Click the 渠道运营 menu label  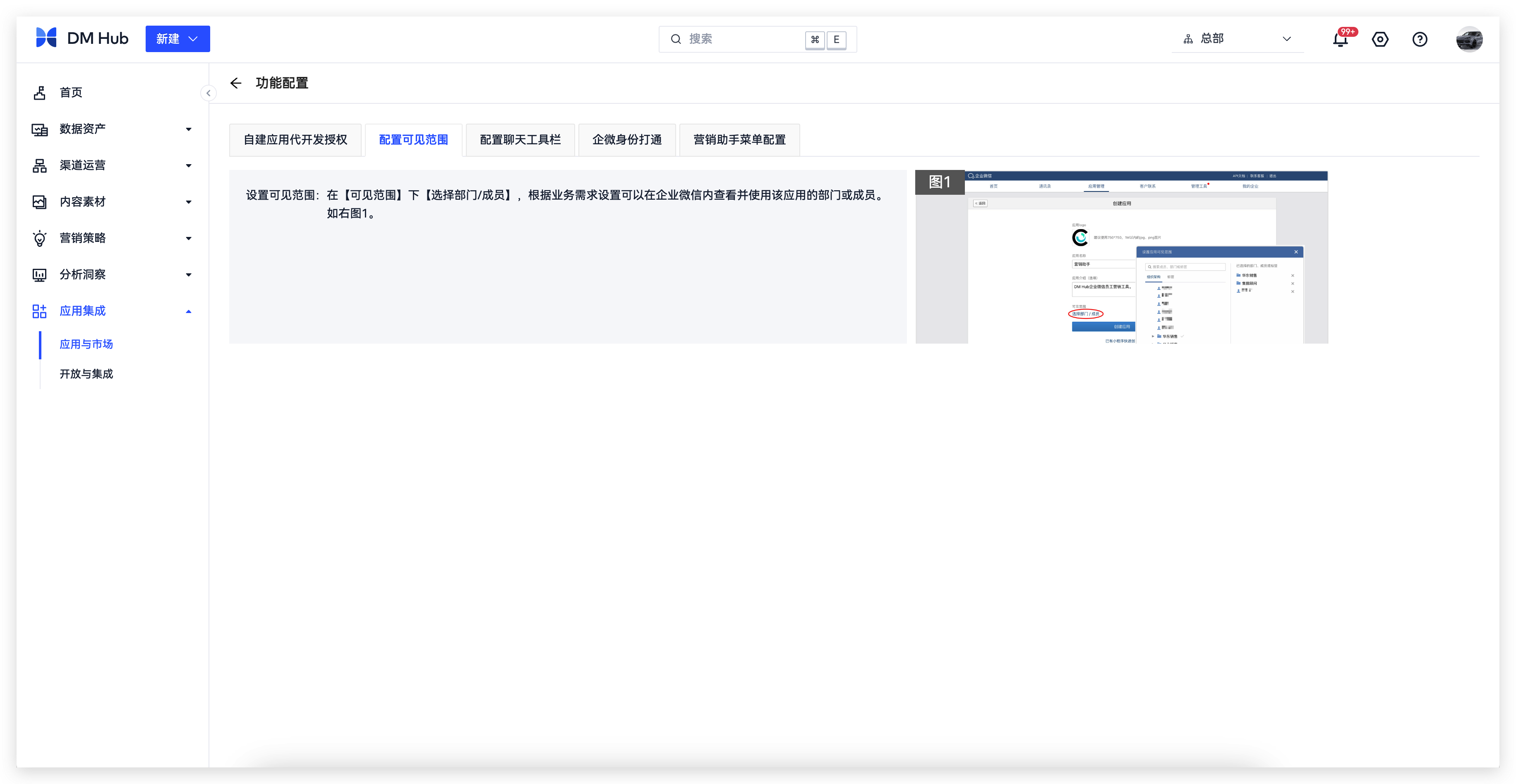pos(82,165)
